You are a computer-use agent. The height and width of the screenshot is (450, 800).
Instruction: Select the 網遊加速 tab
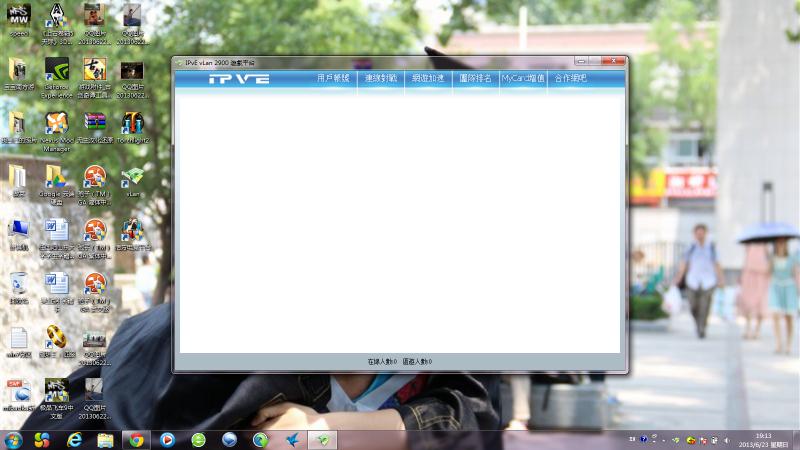428,78
